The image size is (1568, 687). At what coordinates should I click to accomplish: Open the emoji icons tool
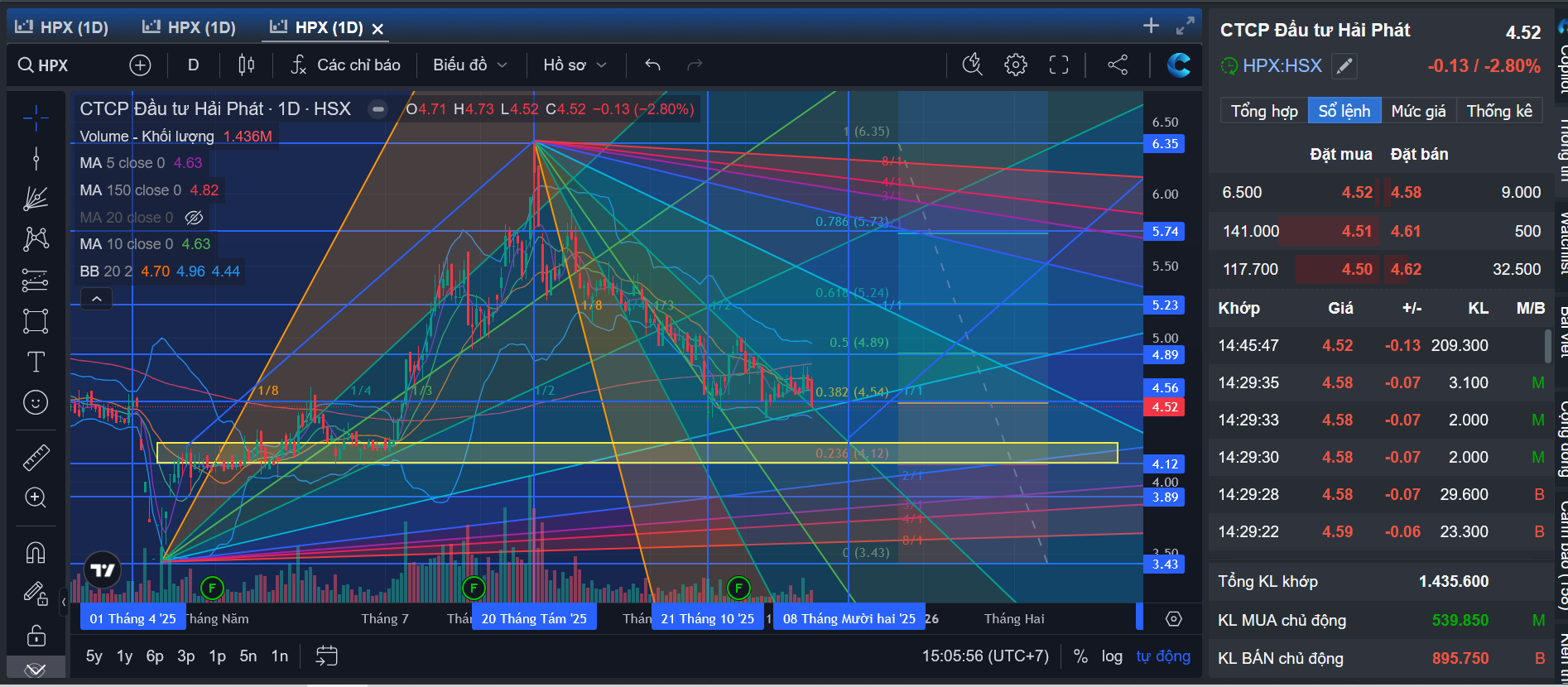(36, 402)
